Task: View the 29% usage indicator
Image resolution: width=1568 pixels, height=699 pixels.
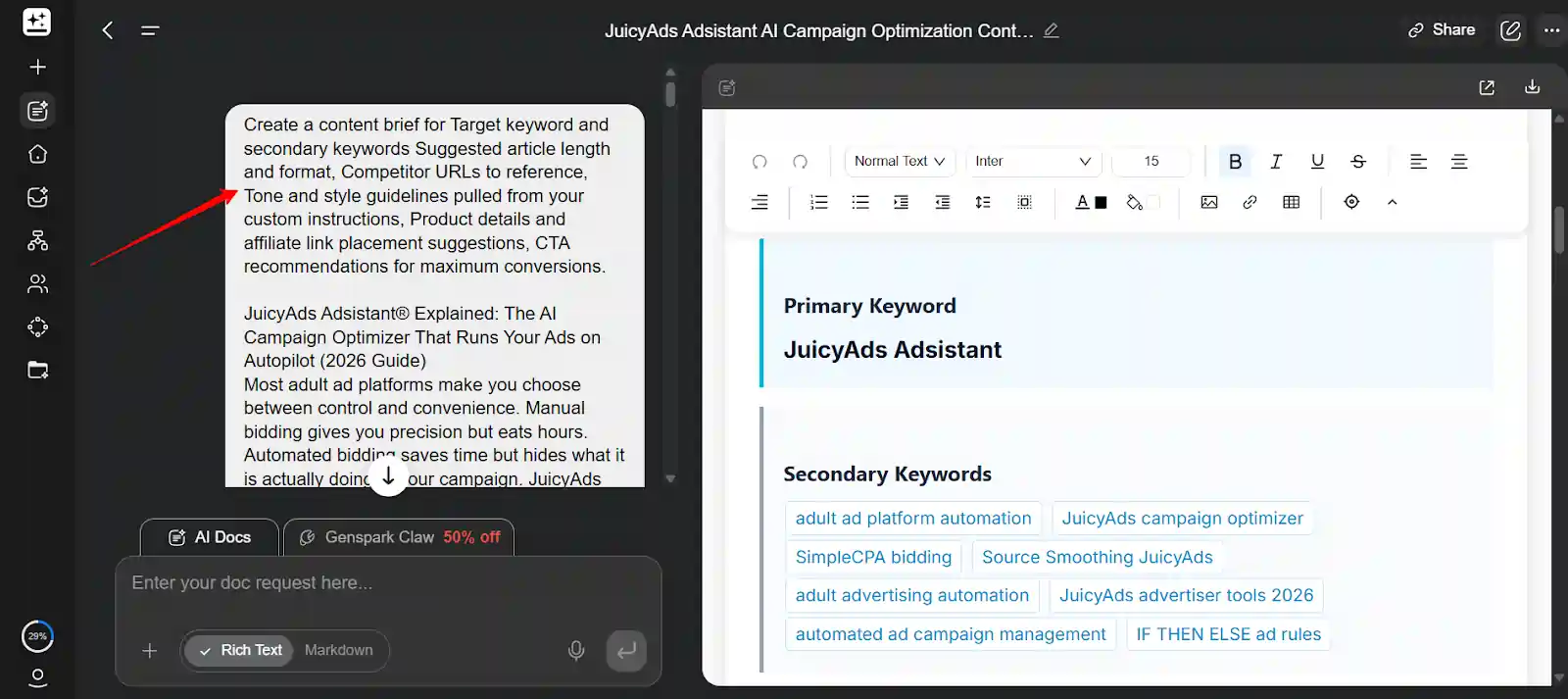Action: pyautogui.click(x=37, y=636)
